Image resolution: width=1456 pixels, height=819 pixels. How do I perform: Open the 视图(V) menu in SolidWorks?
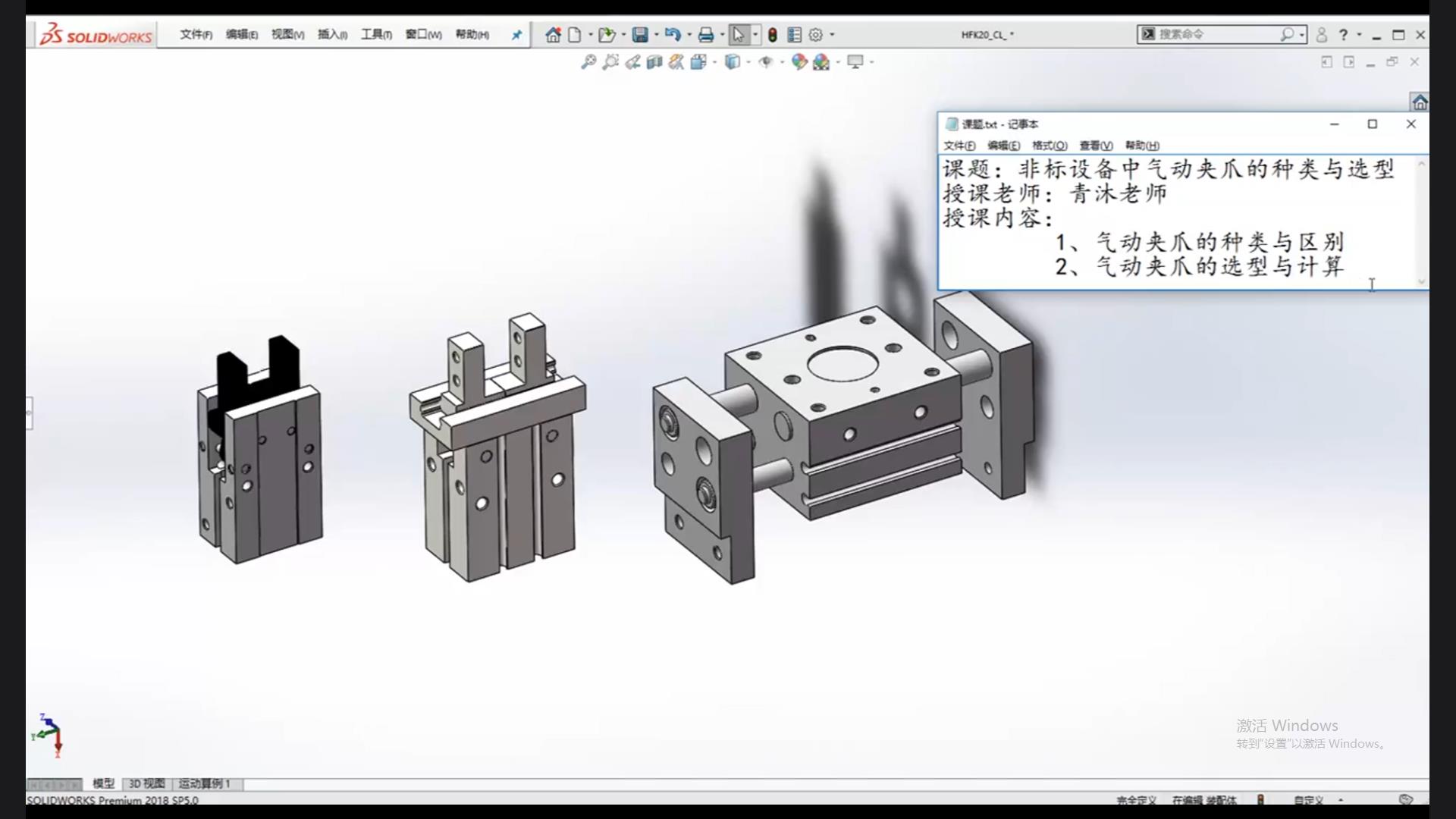[287, 35]
